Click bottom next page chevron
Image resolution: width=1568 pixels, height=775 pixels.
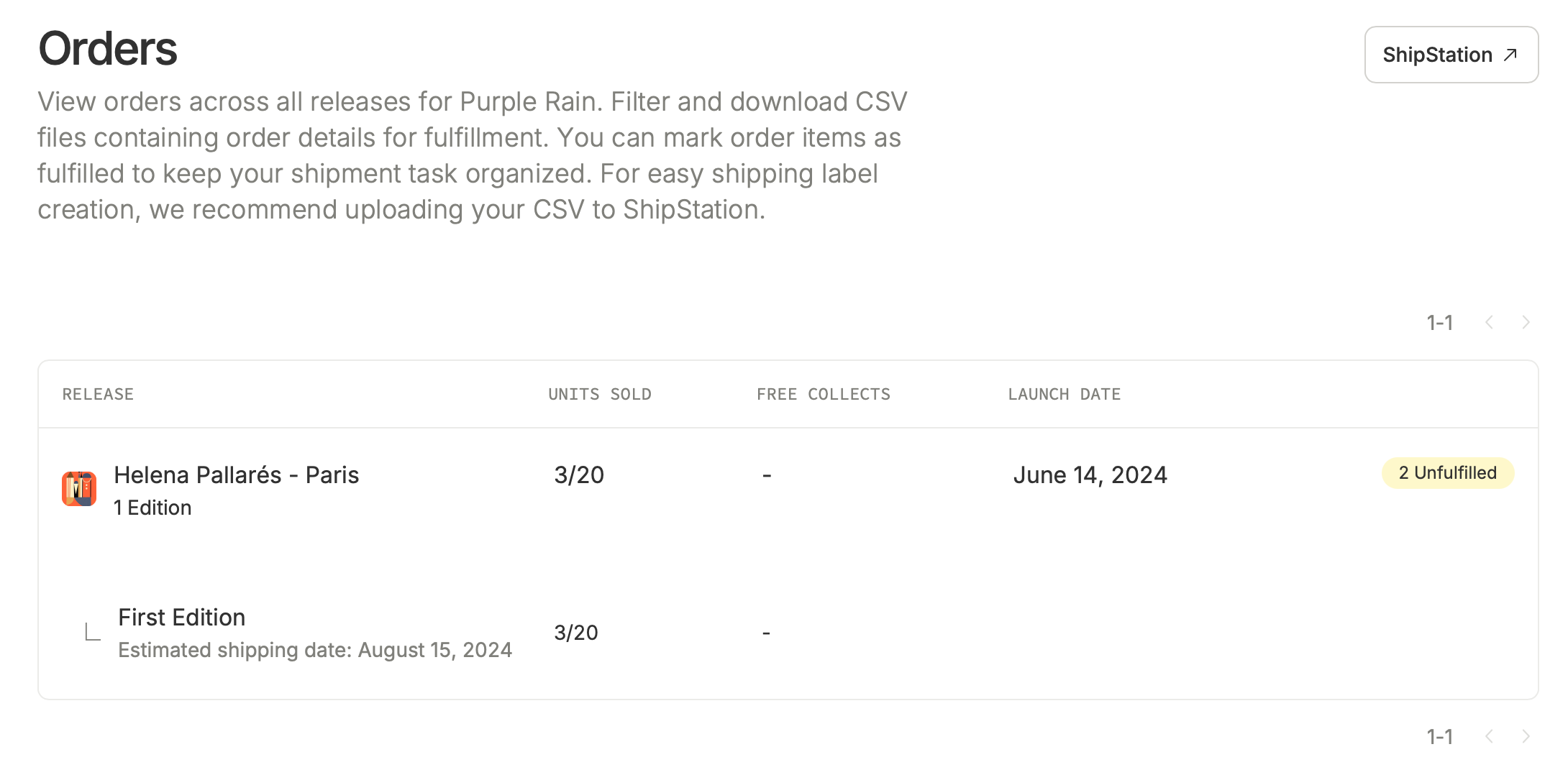(1526, 736)
